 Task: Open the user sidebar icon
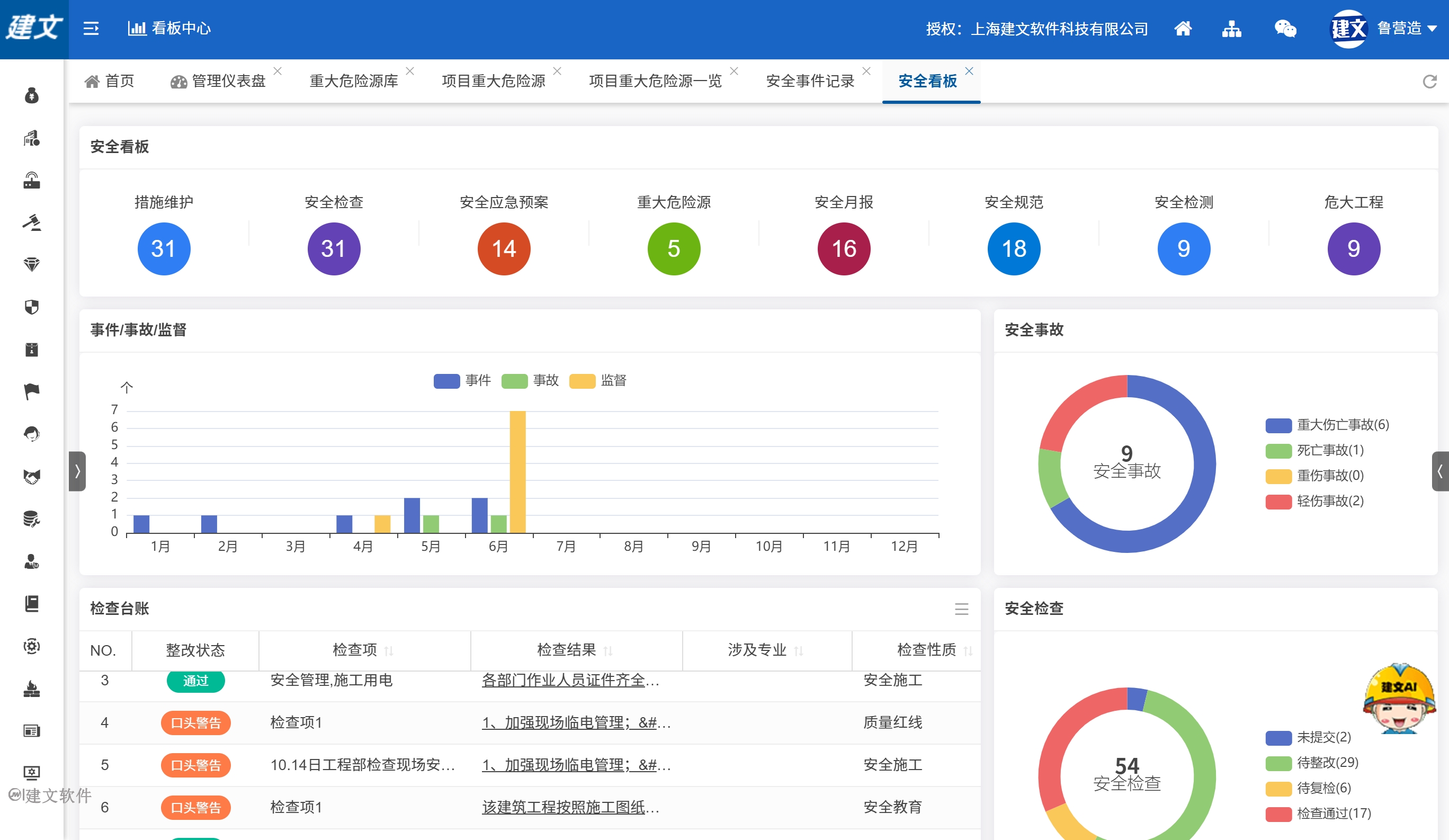pos(32,561)
